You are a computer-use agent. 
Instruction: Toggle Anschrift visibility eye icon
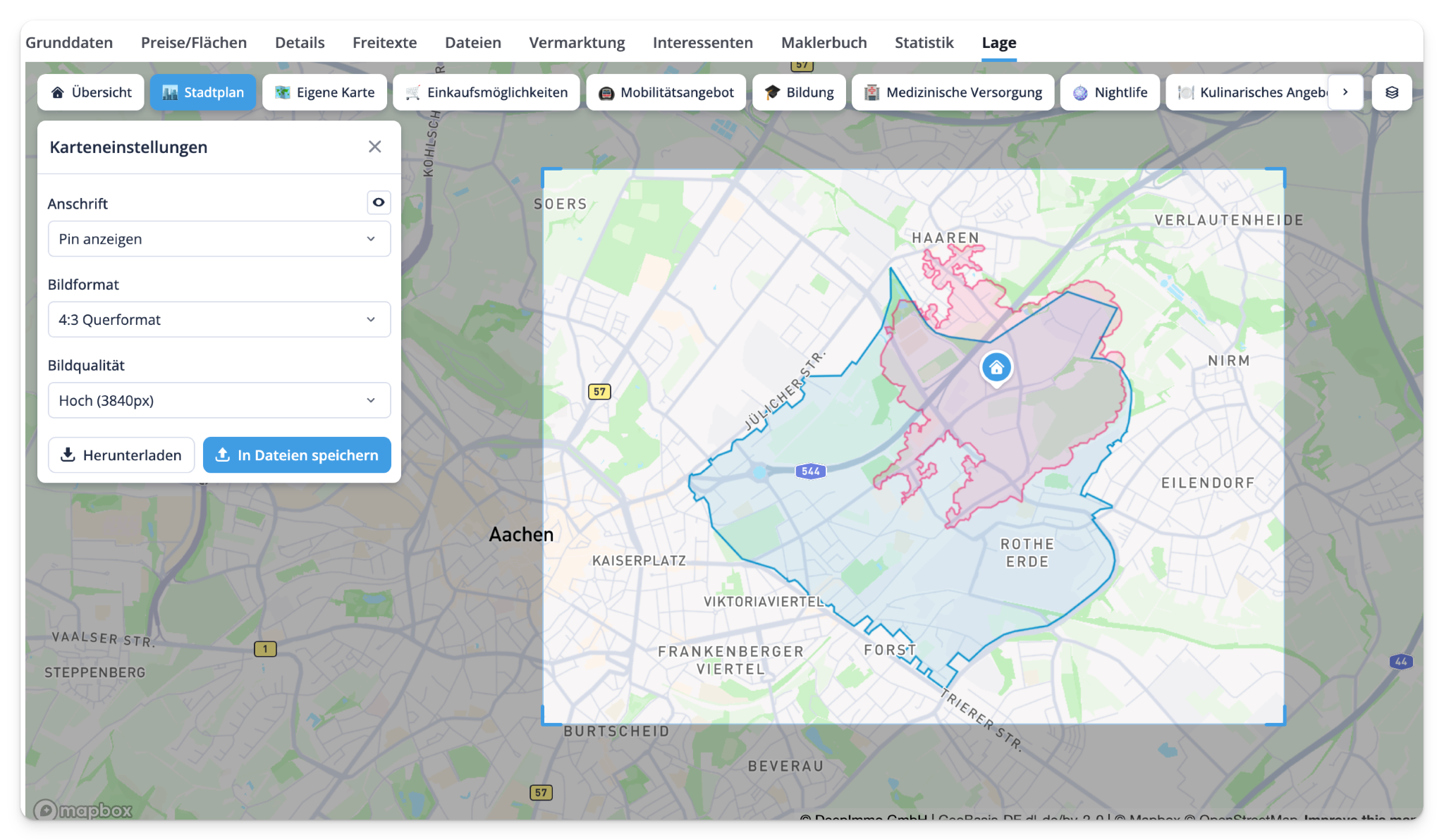coord(379,203)
